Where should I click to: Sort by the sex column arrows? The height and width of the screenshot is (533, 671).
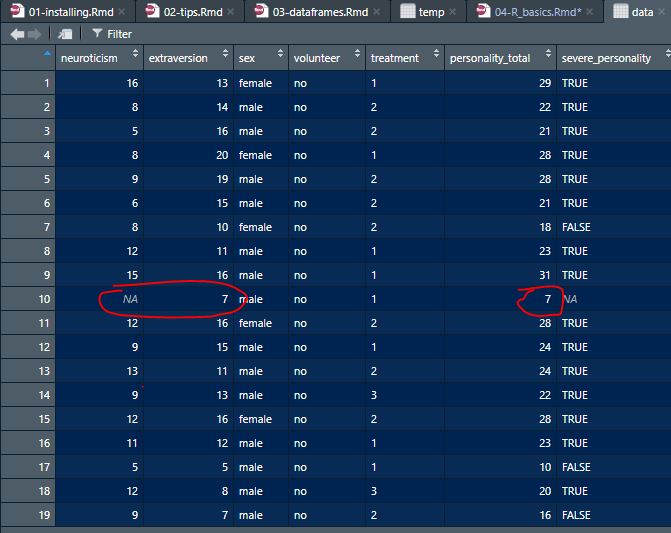[x=280, y=54]
